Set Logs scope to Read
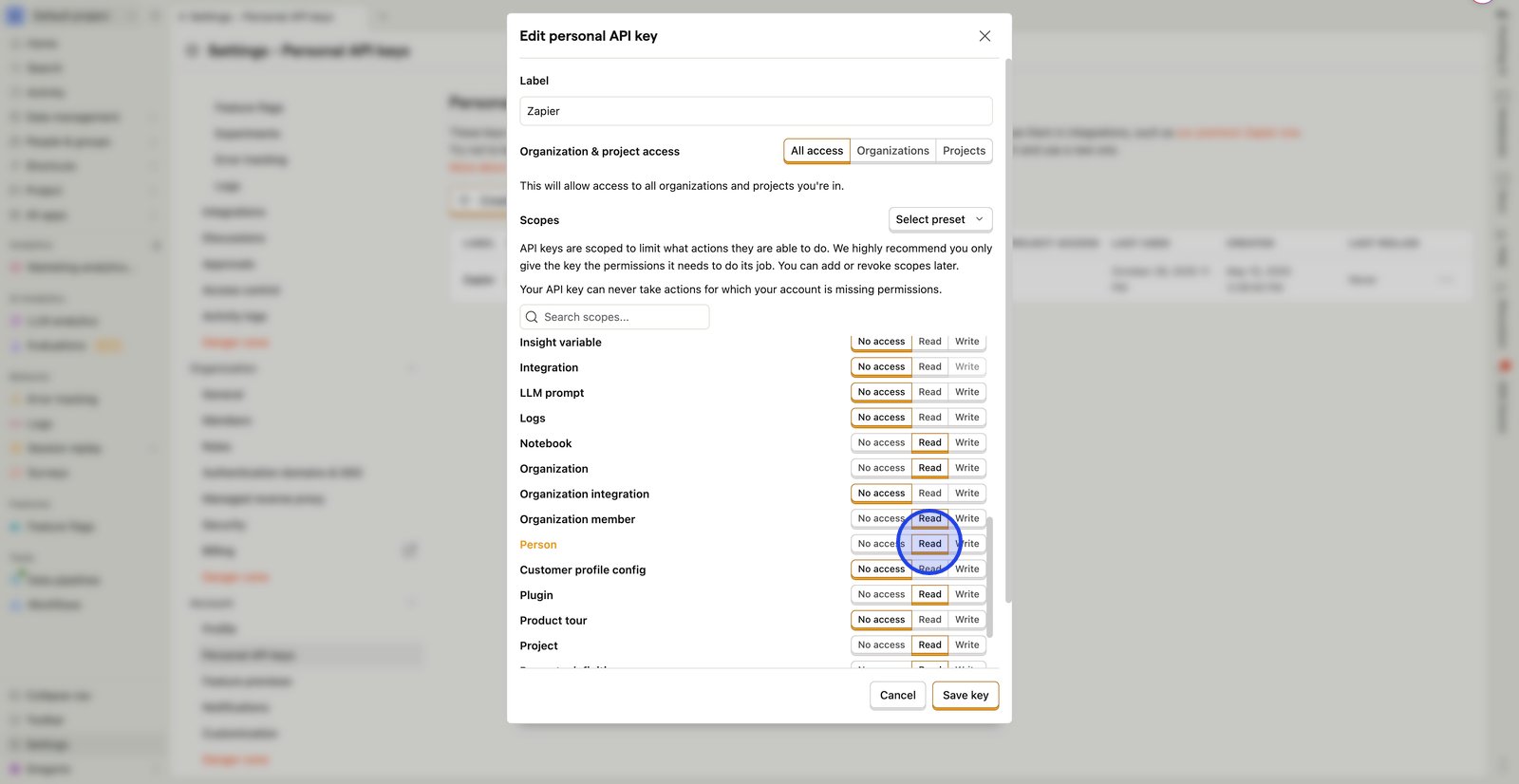Screen dimensions: 1519x784 point(929,418)
